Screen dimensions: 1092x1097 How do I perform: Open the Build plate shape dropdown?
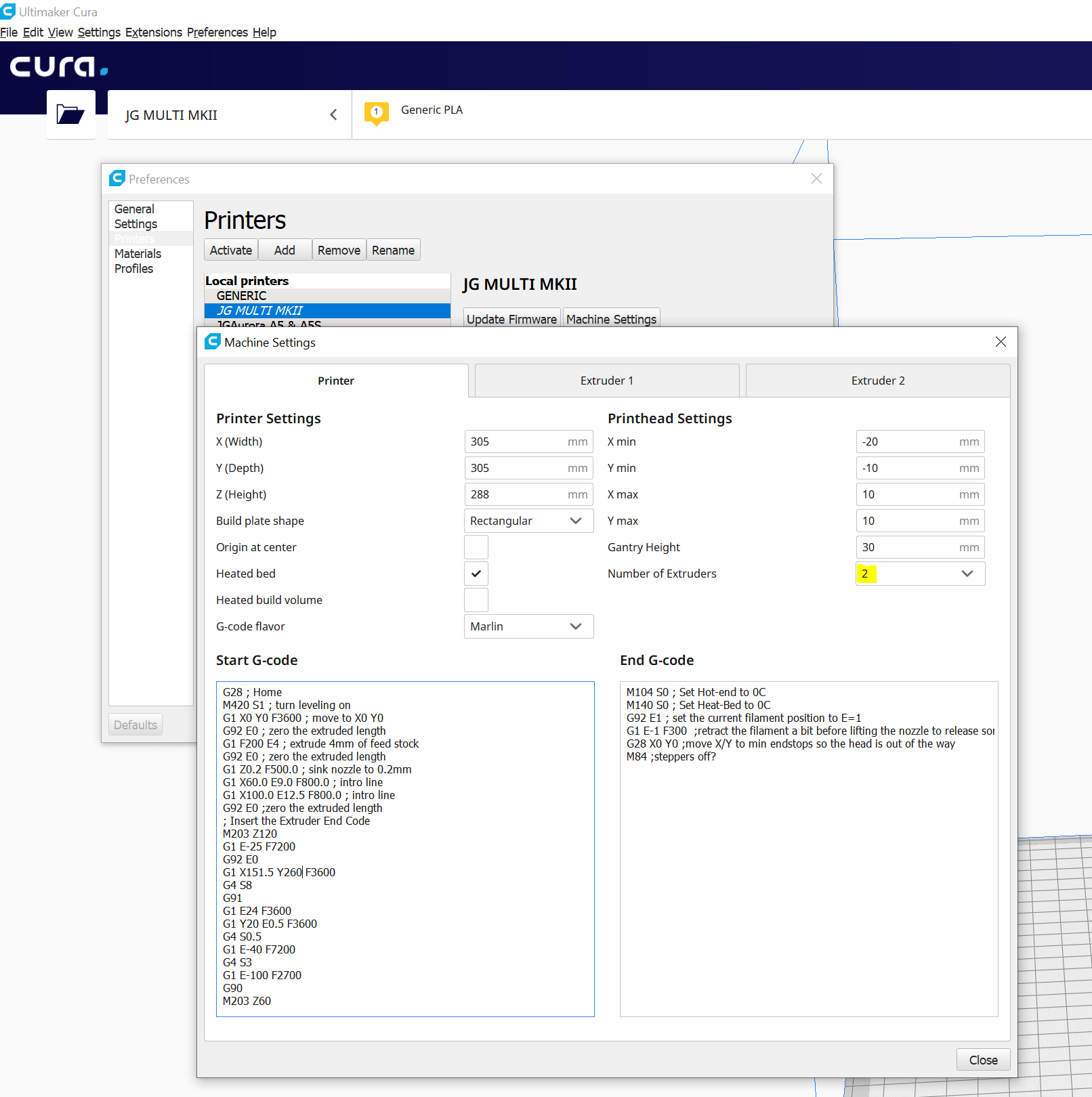[528, 521]
